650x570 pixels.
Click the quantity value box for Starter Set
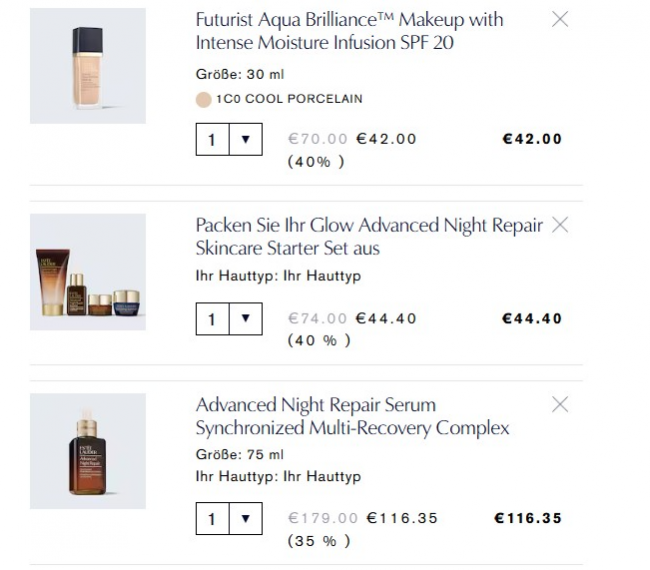tap(212, 319)
